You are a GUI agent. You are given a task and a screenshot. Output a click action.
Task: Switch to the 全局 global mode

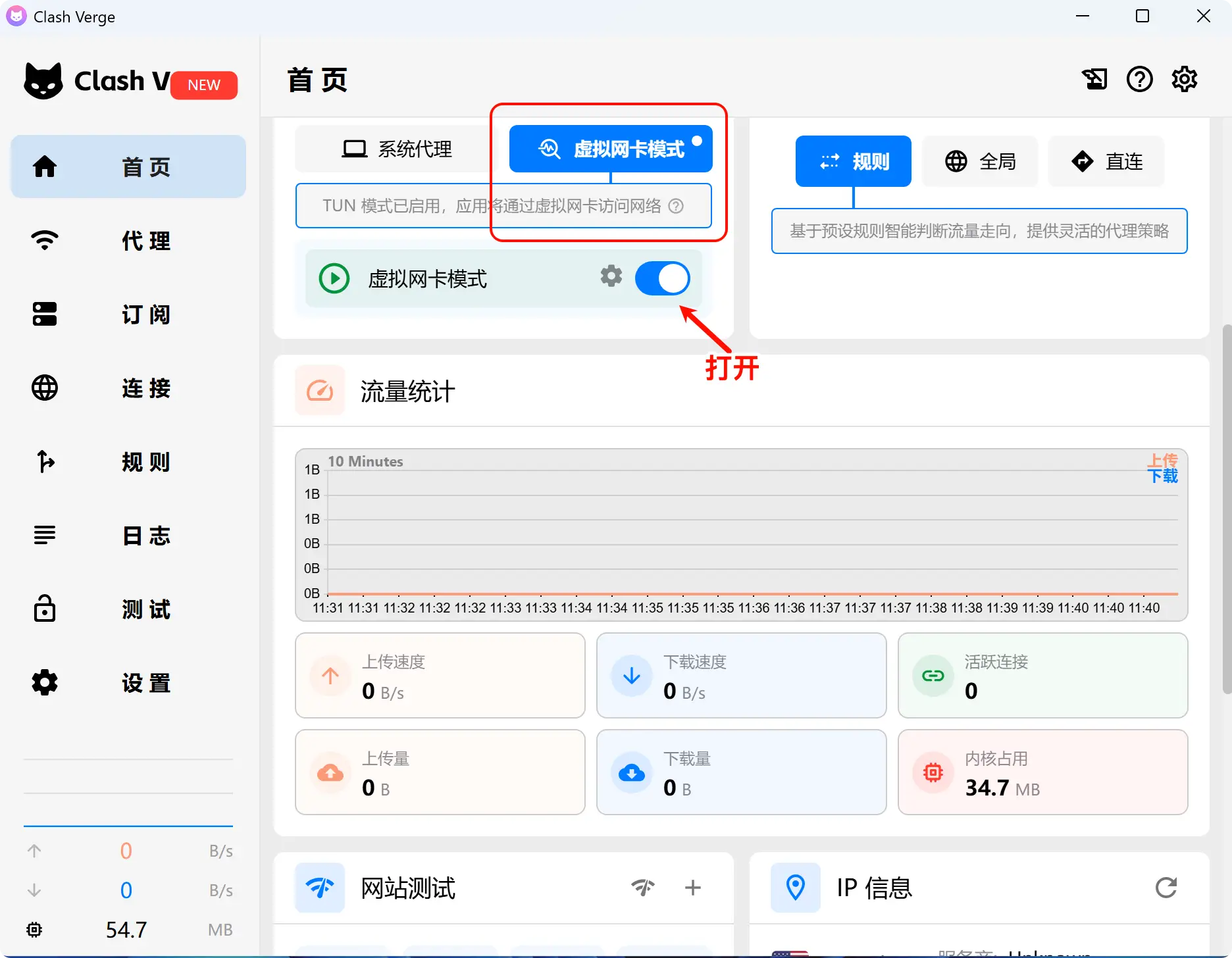pyautogui.click(x=980, y=161)
